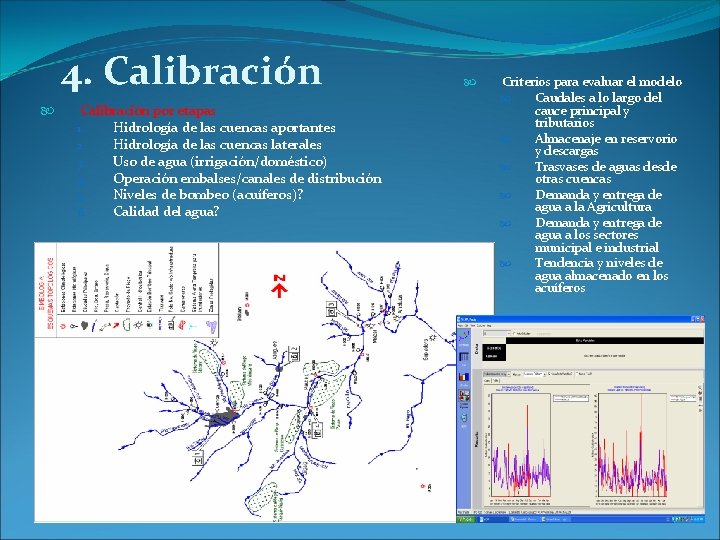Click the red north arrow on the map
The image size is (720, 540).
coord(280,286)
